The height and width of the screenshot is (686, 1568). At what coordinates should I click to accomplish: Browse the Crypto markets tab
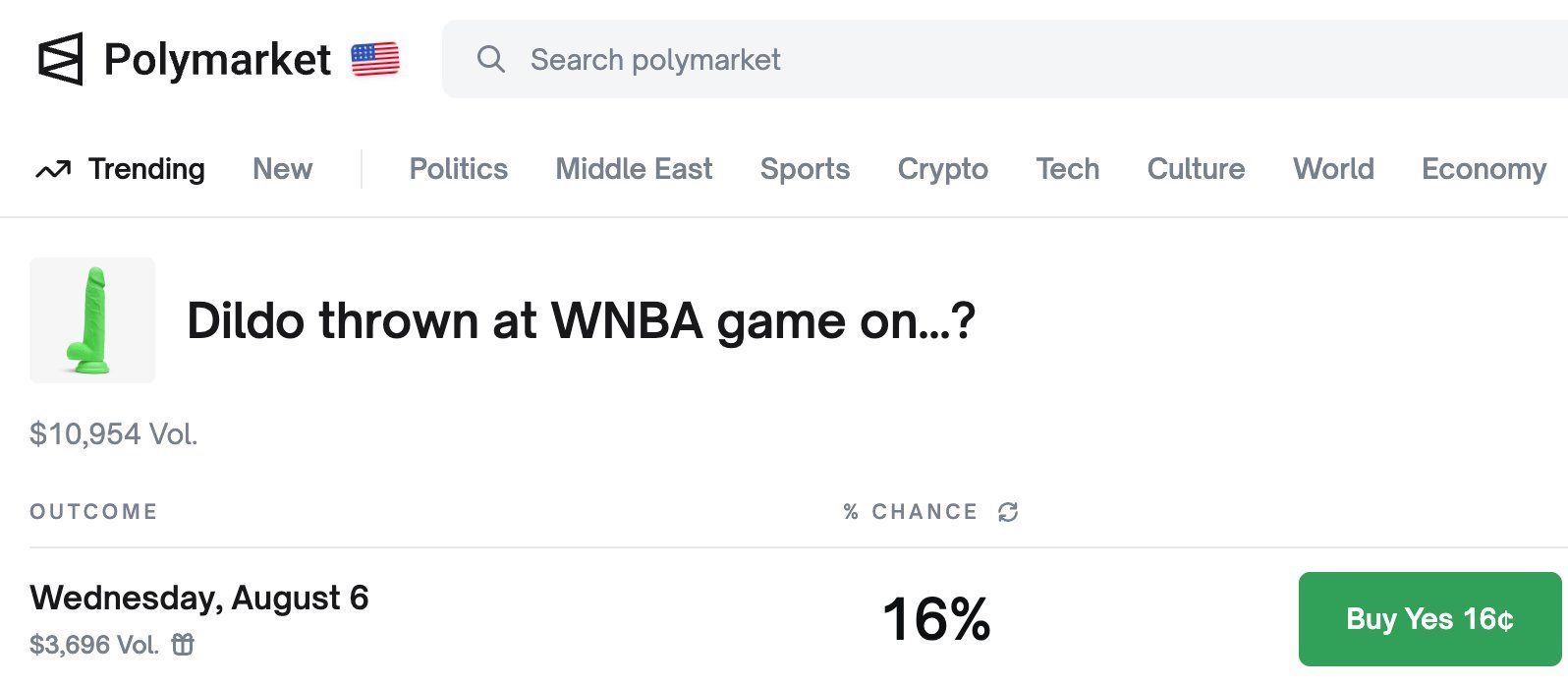point(942,168)
